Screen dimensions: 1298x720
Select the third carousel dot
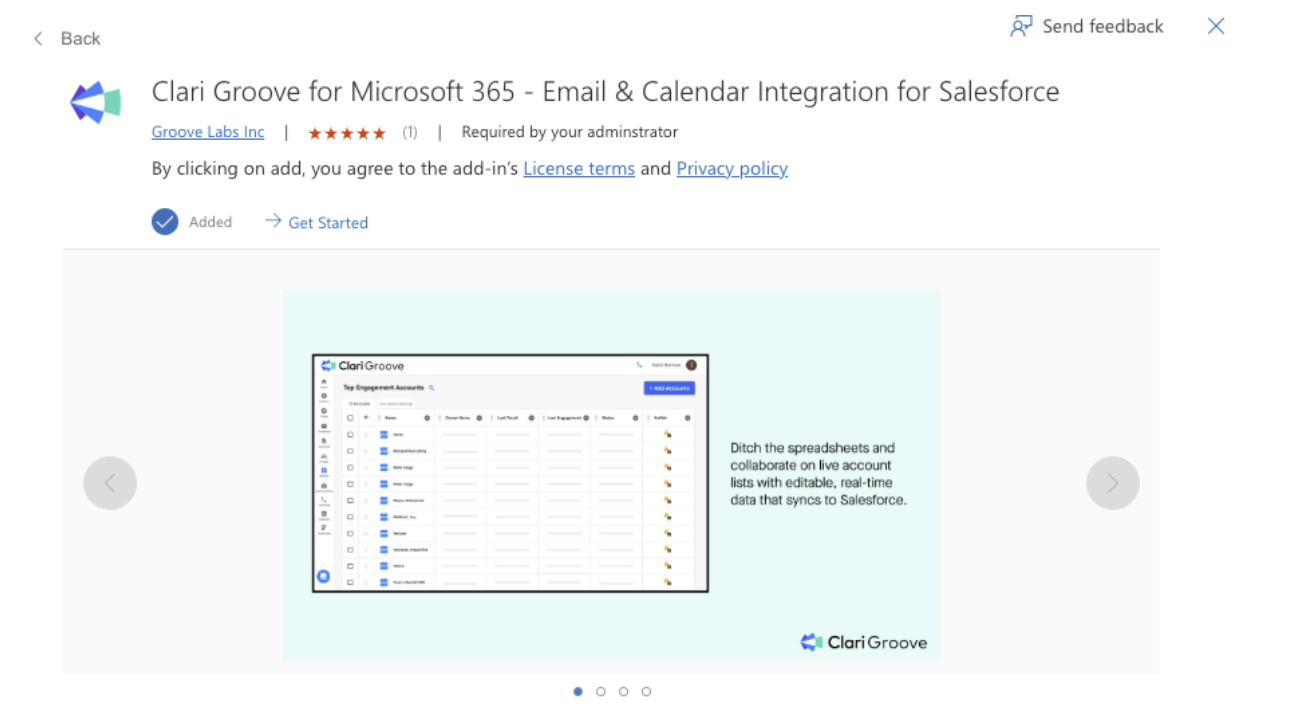(624, 691)
